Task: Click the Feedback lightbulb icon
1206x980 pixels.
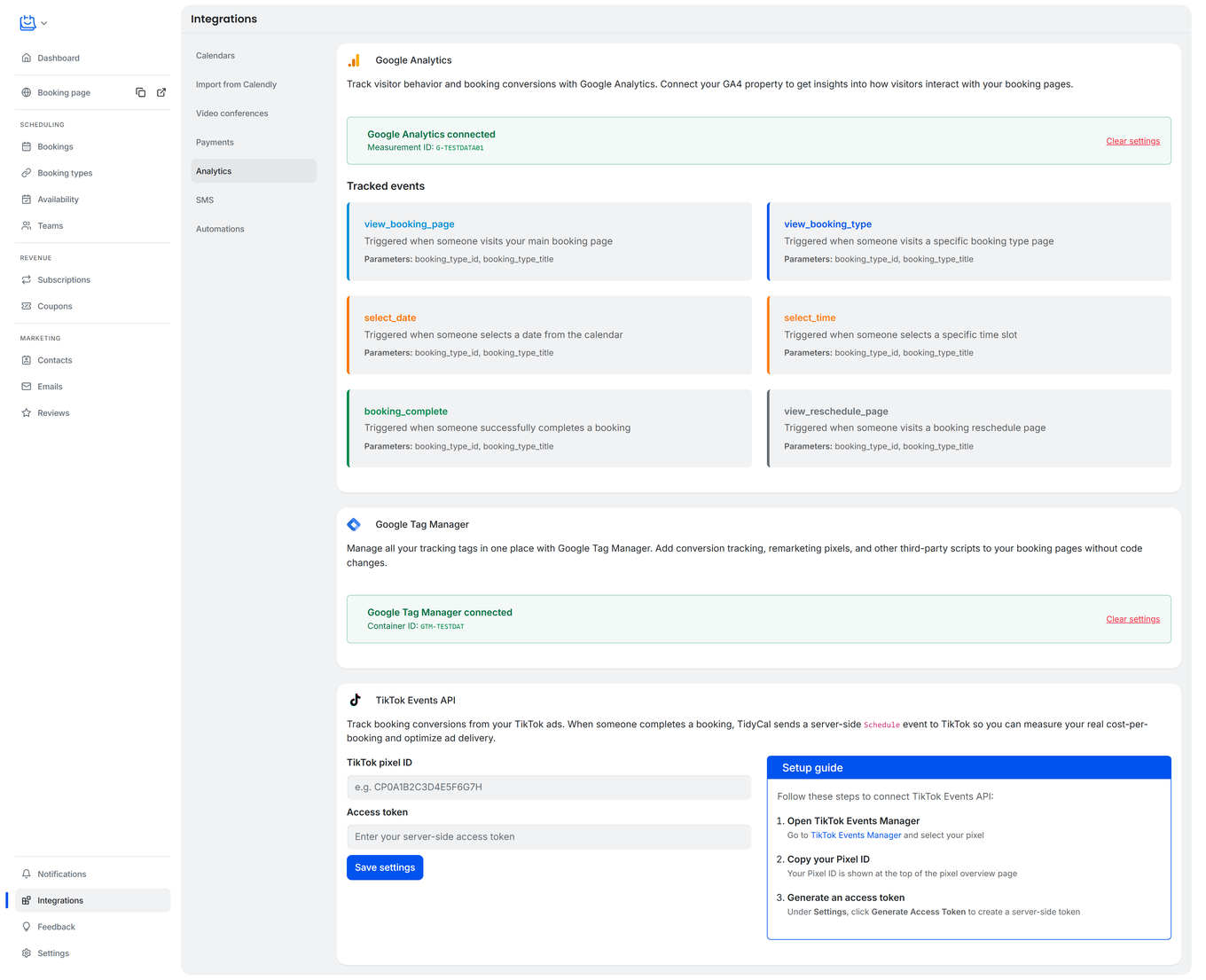Action: (27, 927)
